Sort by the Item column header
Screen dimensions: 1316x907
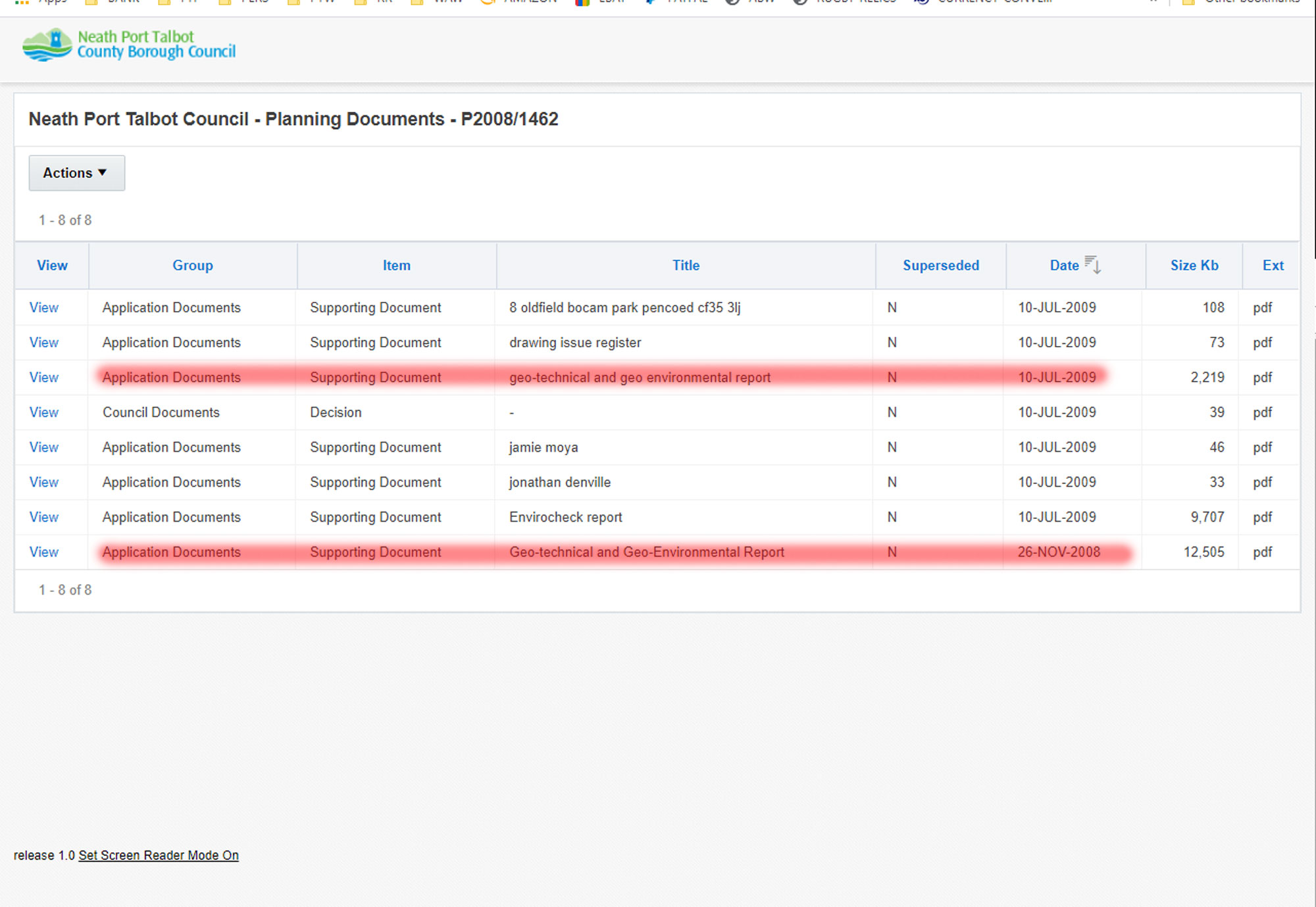click(x=397, y=266)
